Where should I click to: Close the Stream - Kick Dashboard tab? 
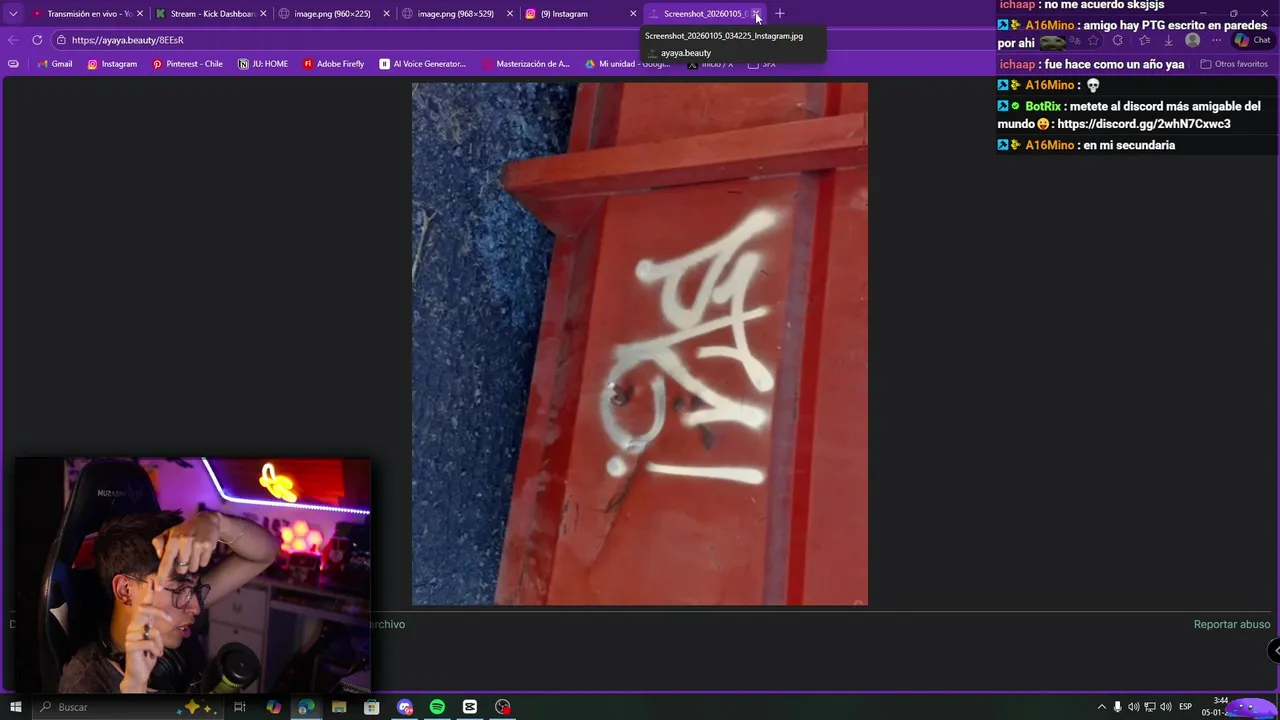(263, 14)
